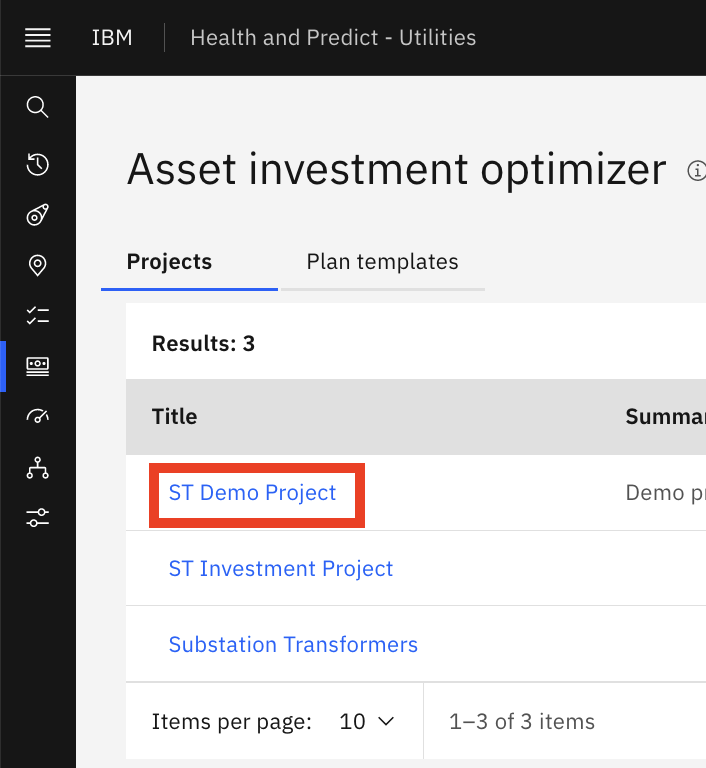The width and height of the screenshot is (706, 768).
Task: Open the Substation Transformers link
Action: (293, 645)
